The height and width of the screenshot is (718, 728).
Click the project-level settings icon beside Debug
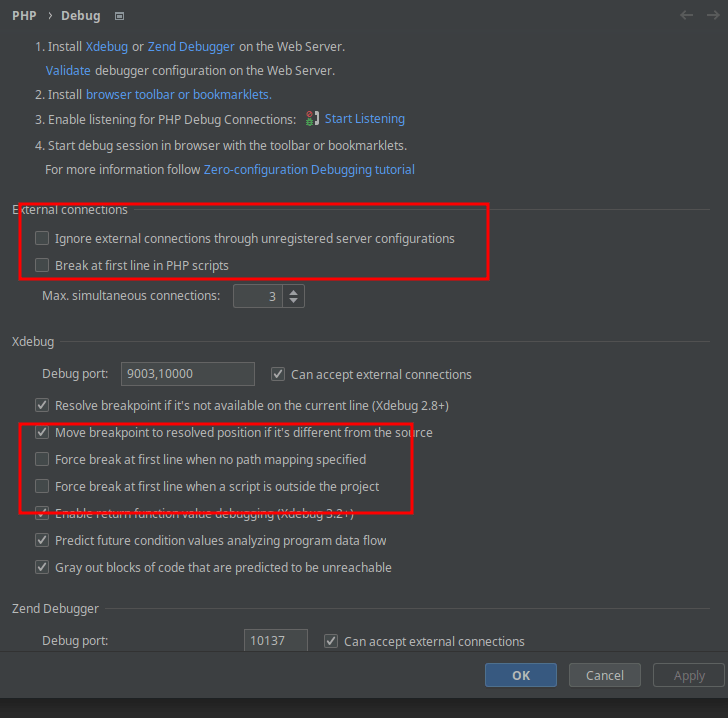[119, 16]
